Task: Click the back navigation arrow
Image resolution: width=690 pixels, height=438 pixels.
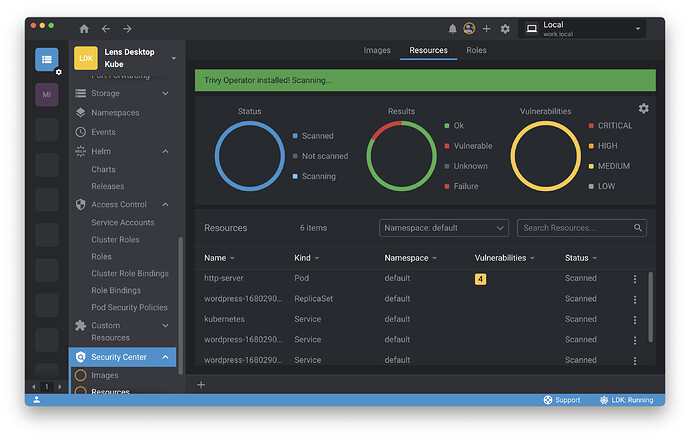Action: pos(106,29)
